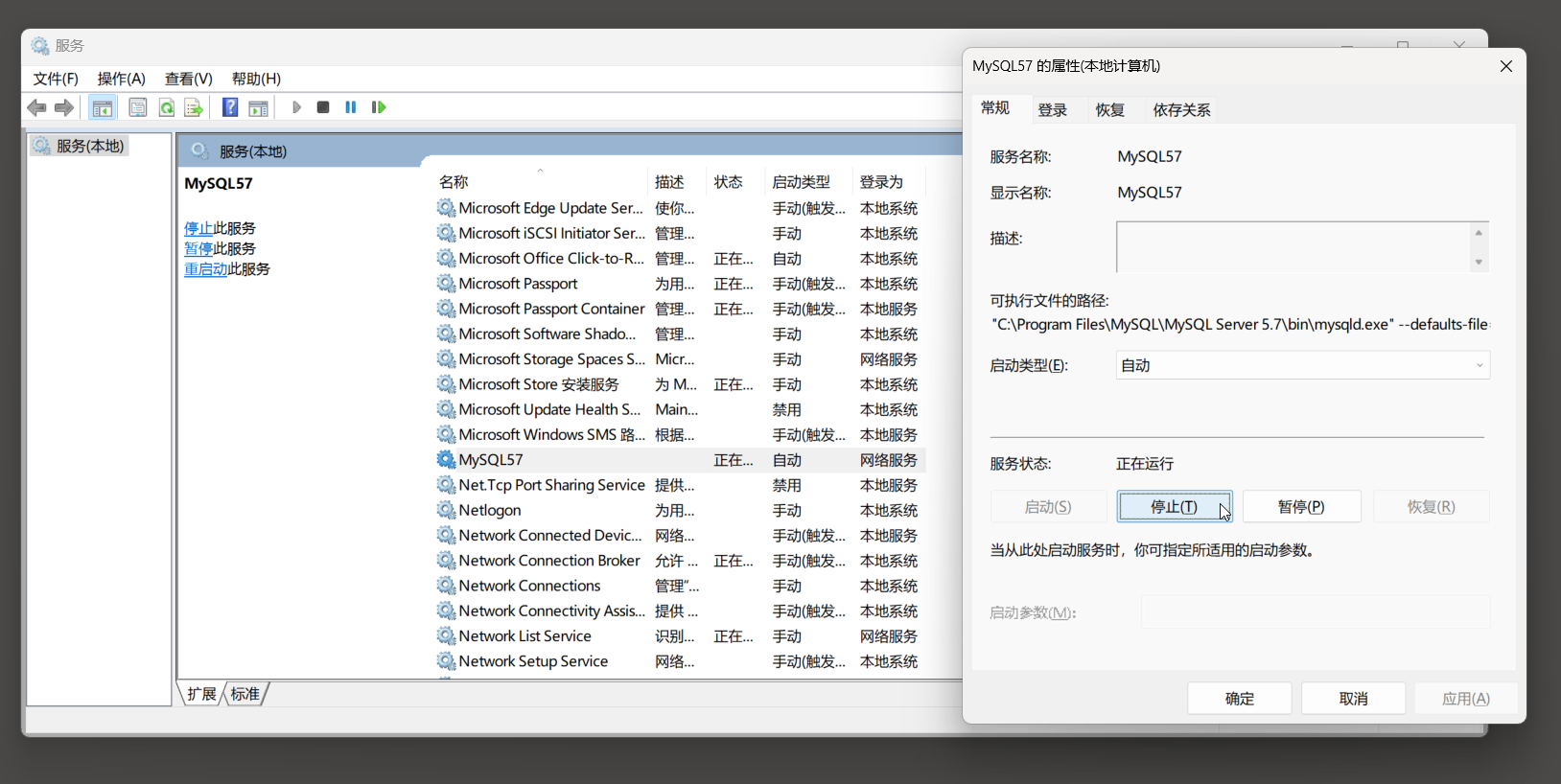Select 服务(本地) in the console tree
This screenshot has height=784, width=1561.
[x=80, y=146]
